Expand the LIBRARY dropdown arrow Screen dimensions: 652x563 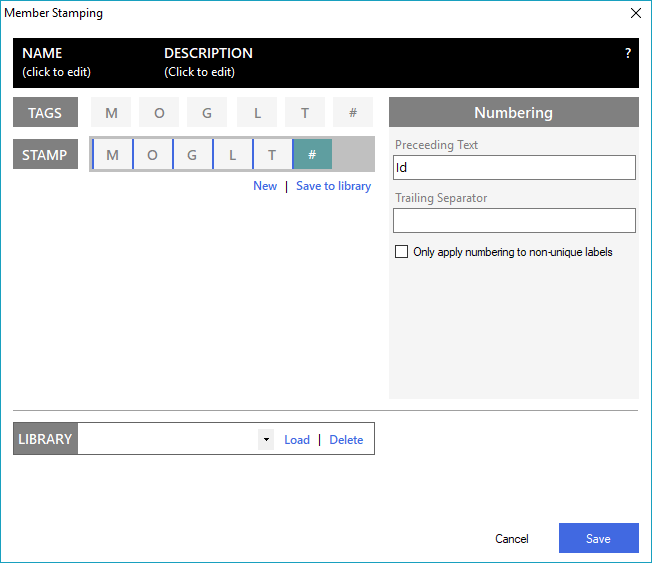click(x=266, y=439)
